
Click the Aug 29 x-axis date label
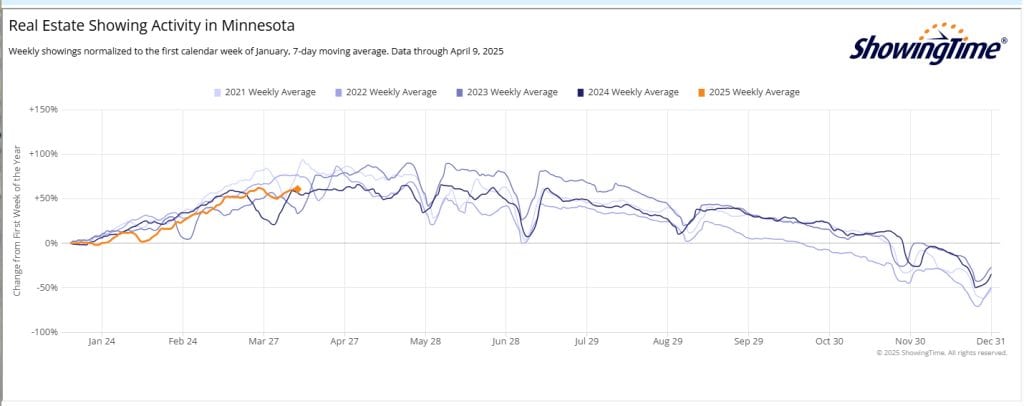point(668,342)
